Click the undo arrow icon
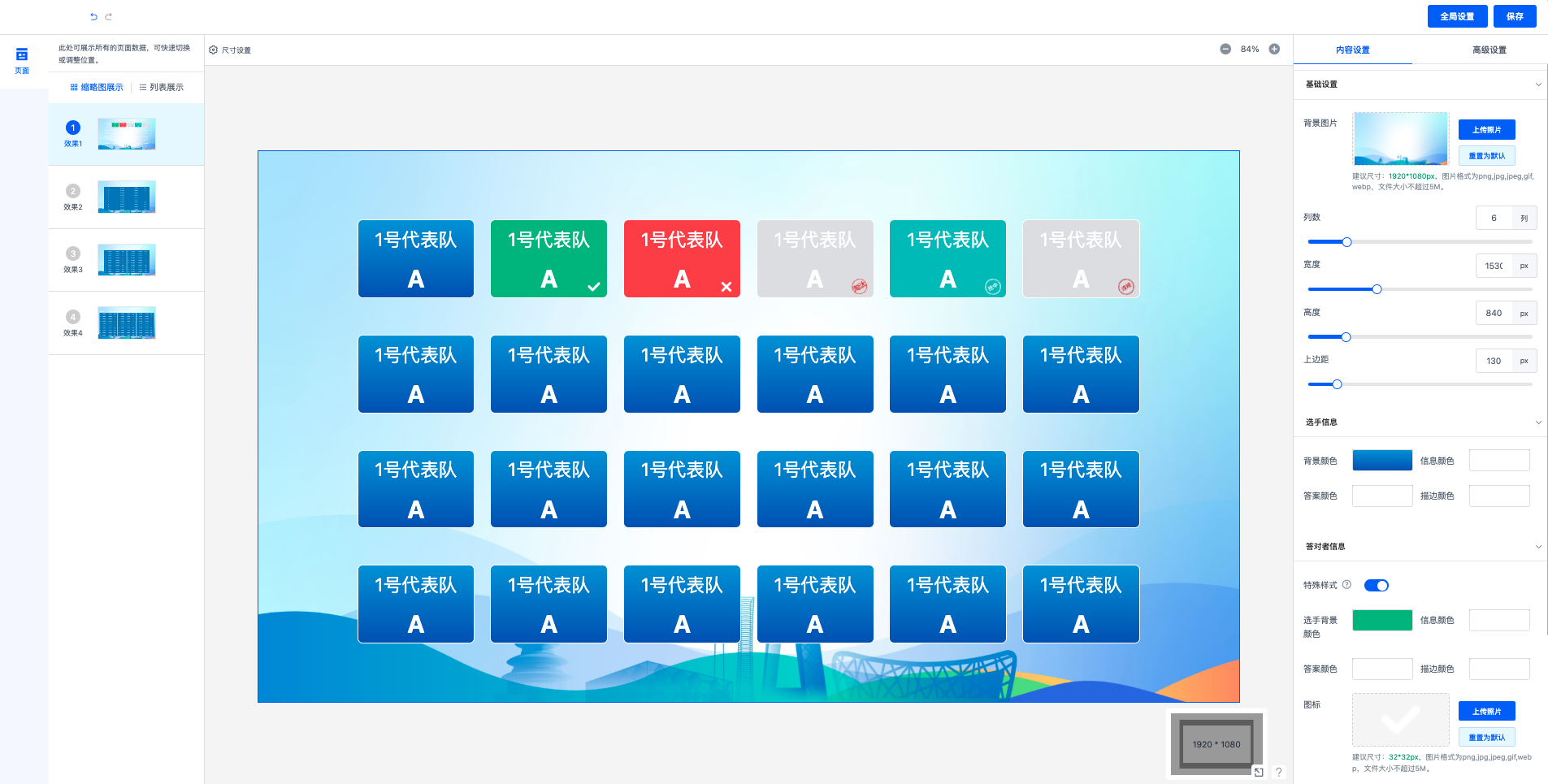Viewport: 1548px width, 784px height. (x=93, y=16)
